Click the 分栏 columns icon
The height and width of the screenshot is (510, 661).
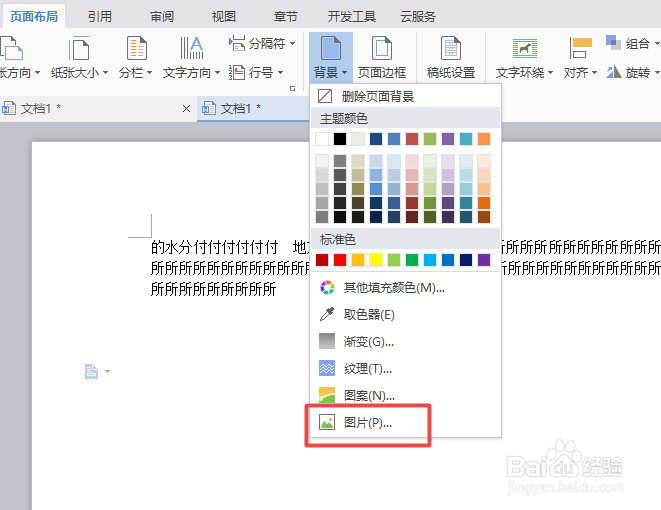click(137, 48)
